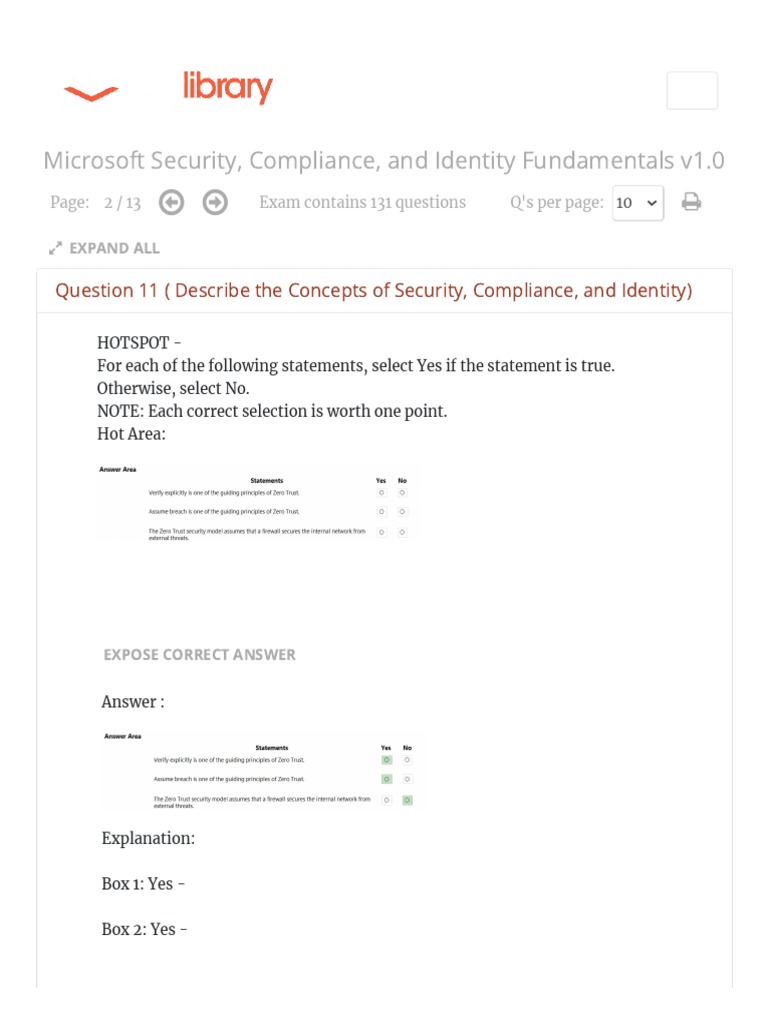Screen dimensions: 768x1024
Task: Click the answer image thumbnail
Action: click(x=260, y=770)
